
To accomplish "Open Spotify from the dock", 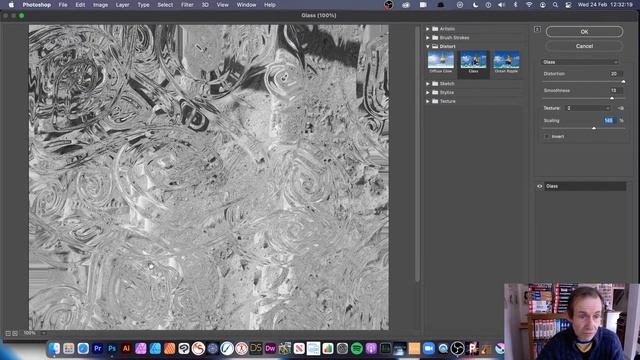I will click(357, 349).
